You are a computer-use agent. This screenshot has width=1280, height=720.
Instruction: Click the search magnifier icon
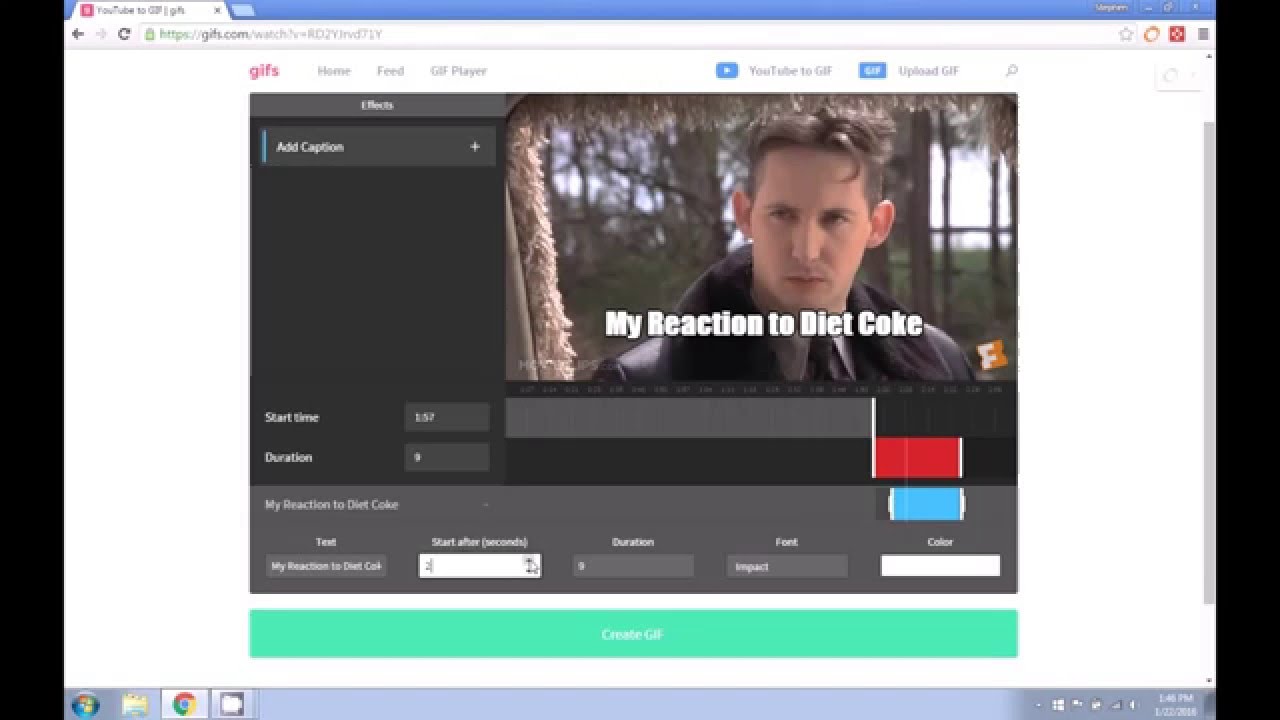(x=1011, y=71)
